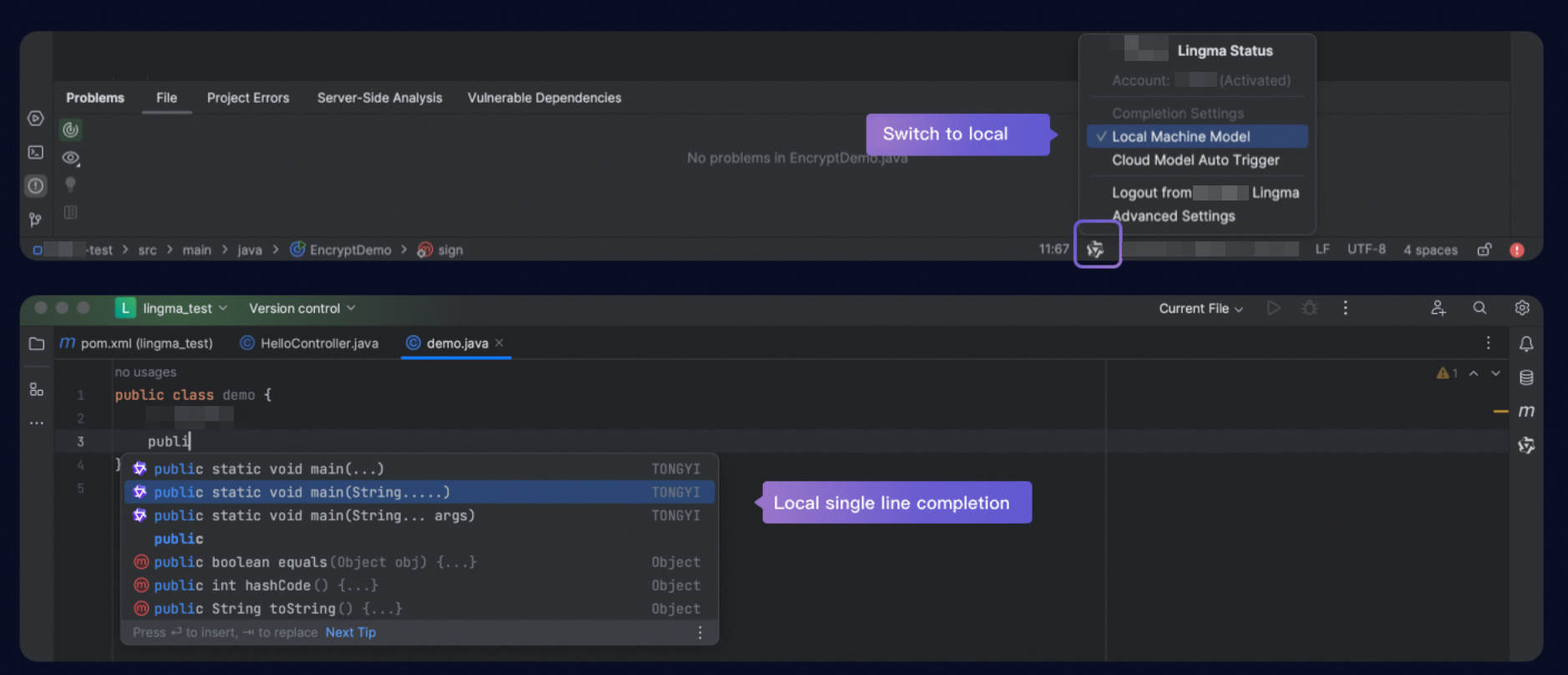
Task: Click the Run button in toolbar
Action: [1274, 308]
